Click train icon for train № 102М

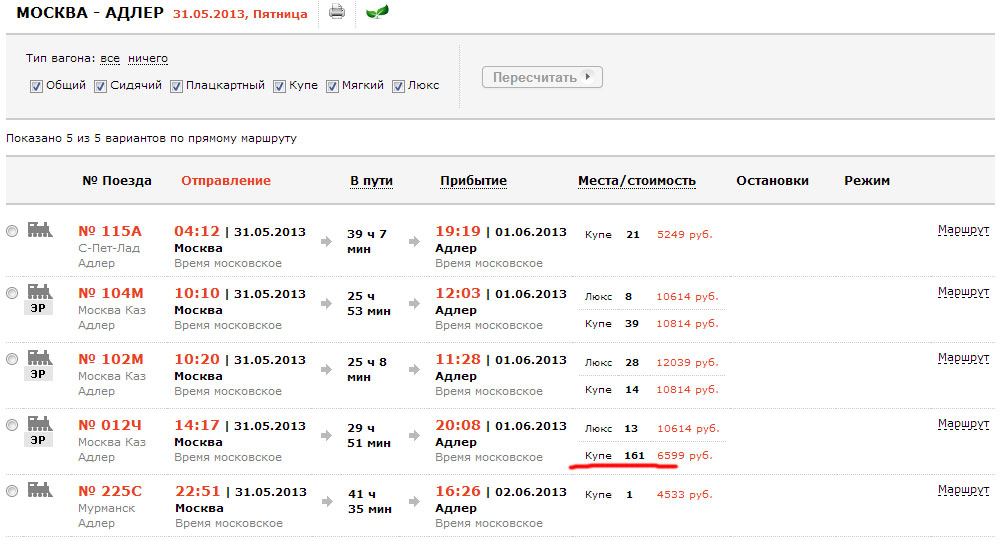click(40, 357)
